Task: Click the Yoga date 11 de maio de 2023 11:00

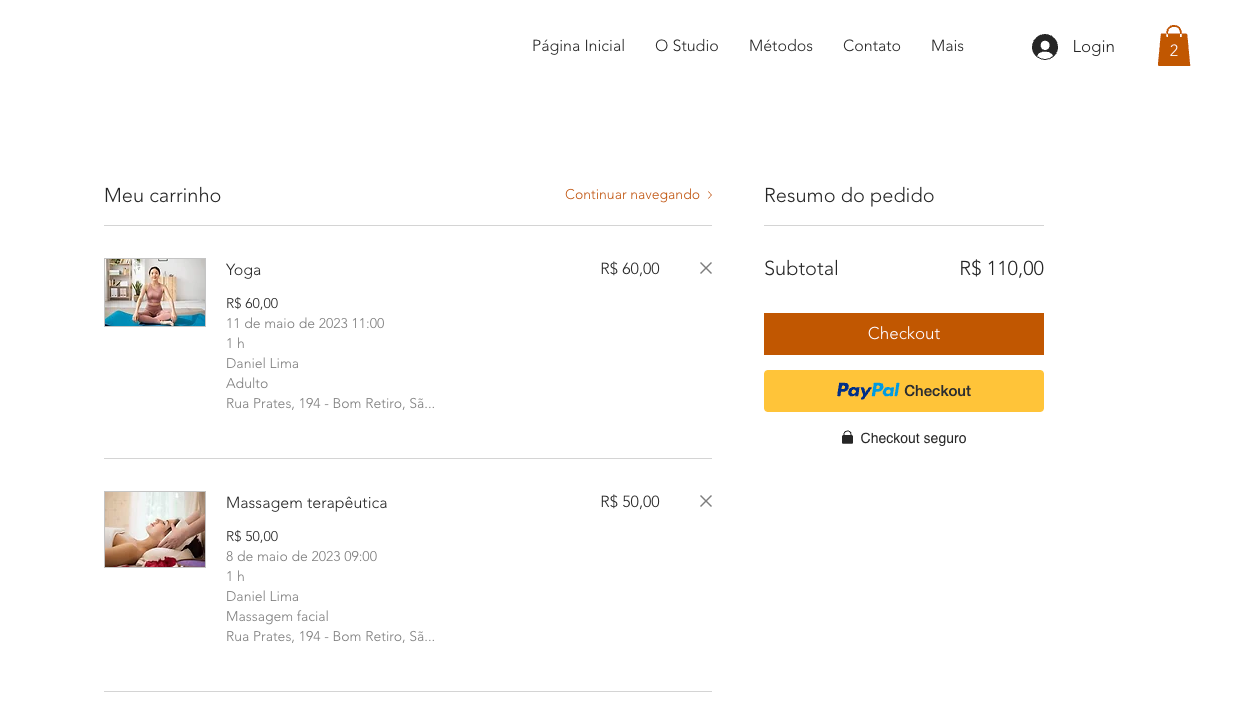Action: [x=305, y=323]
